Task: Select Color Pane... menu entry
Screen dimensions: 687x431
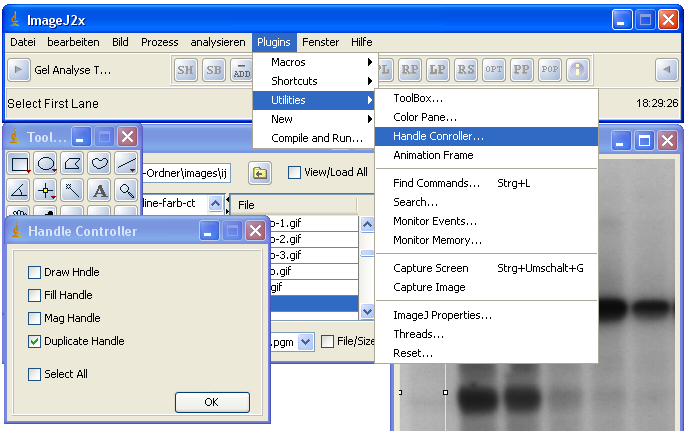Action: point(486,117)
